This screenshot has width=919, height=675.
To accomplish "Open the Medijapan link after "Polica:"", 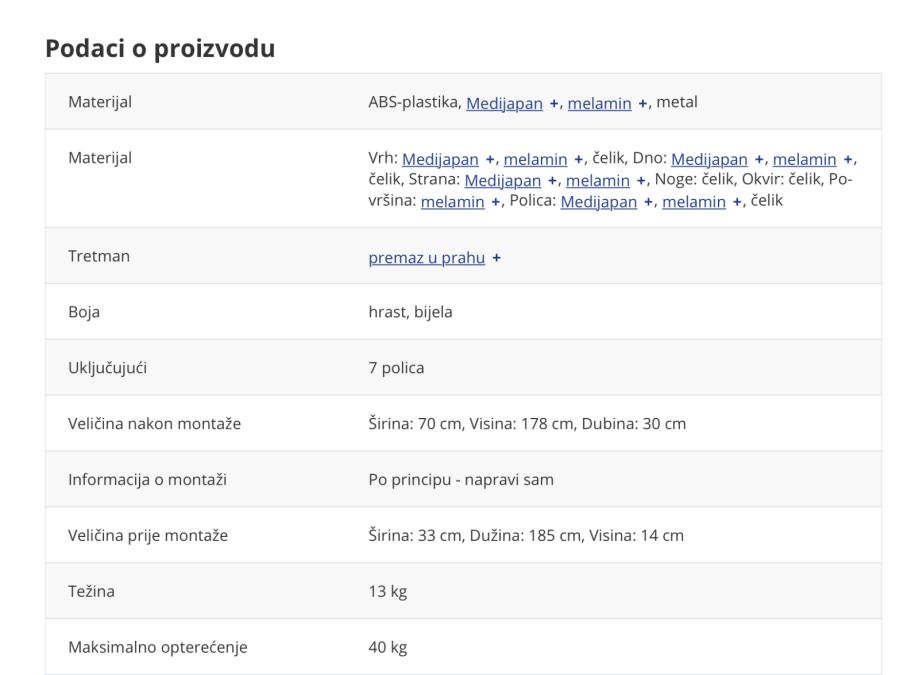I will pyautogui.click(x=598, y=201).
